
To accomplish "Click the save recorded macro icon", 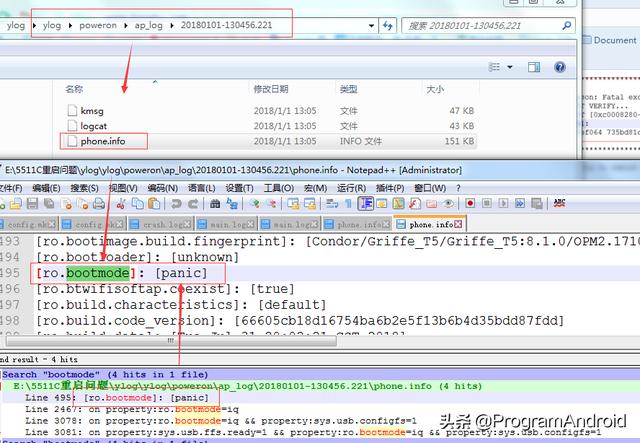I will [x=537, y=203].
